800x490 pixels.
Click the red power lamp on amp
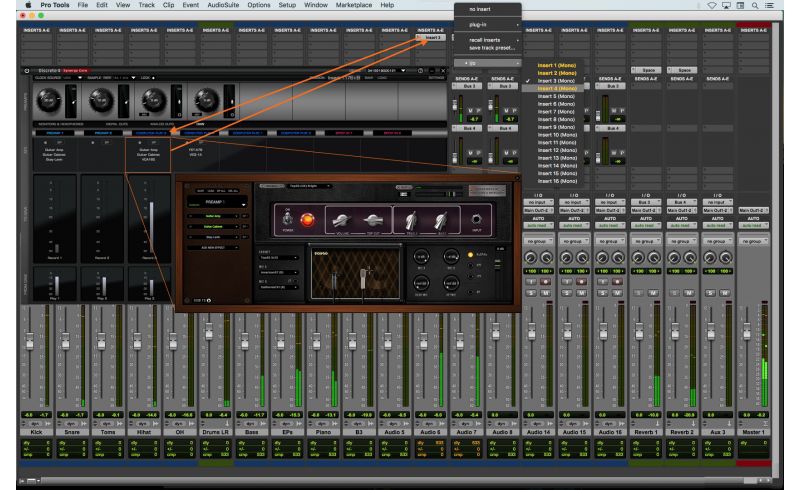point(307,220)
